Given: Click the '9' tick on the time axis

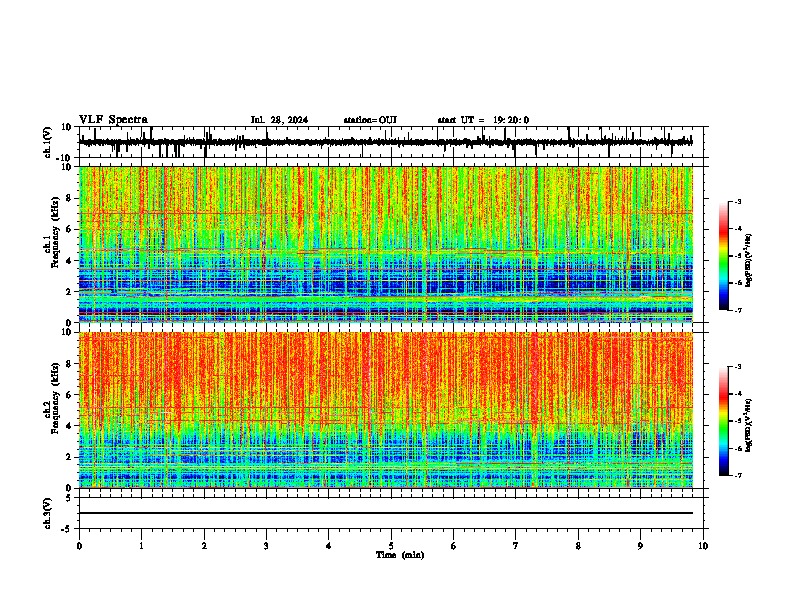Looking at the screenshot, I should coord(640,546).
